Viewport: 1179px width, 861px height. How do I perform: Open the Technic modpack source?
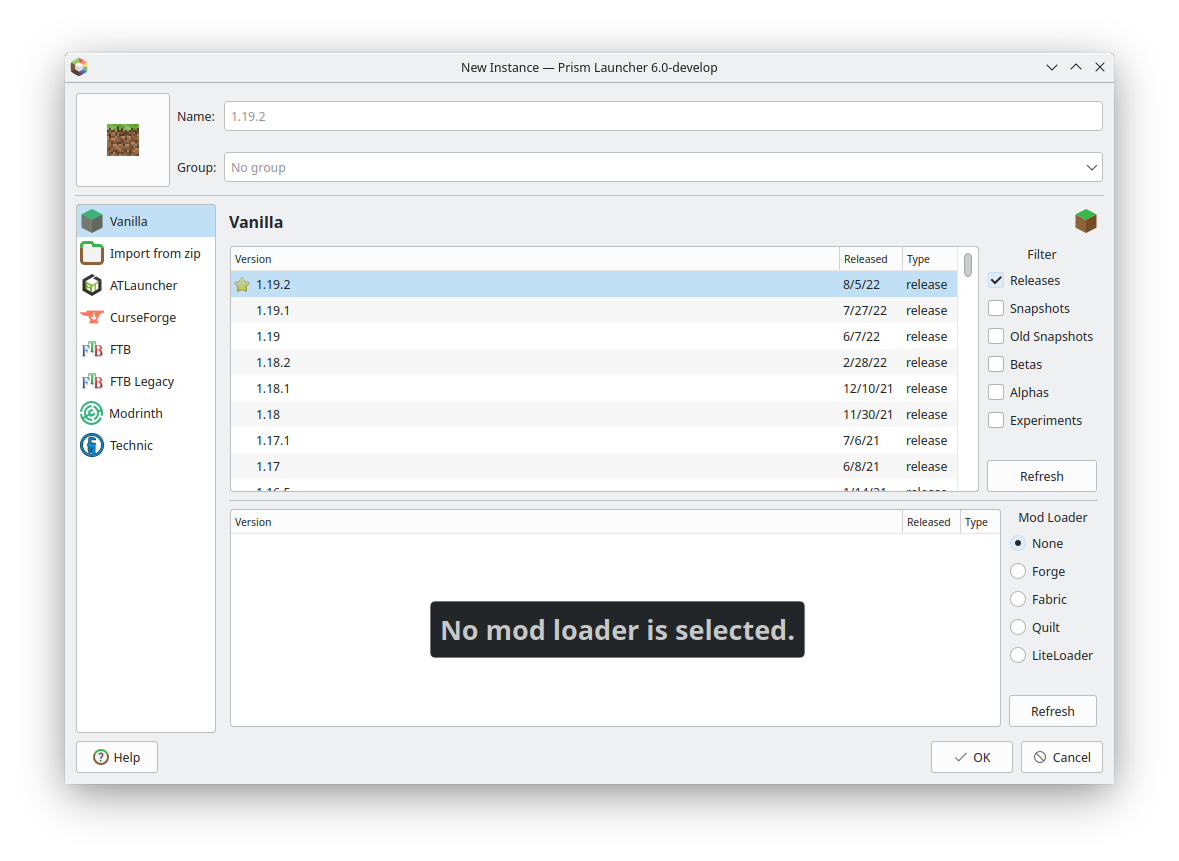[92, 445]
